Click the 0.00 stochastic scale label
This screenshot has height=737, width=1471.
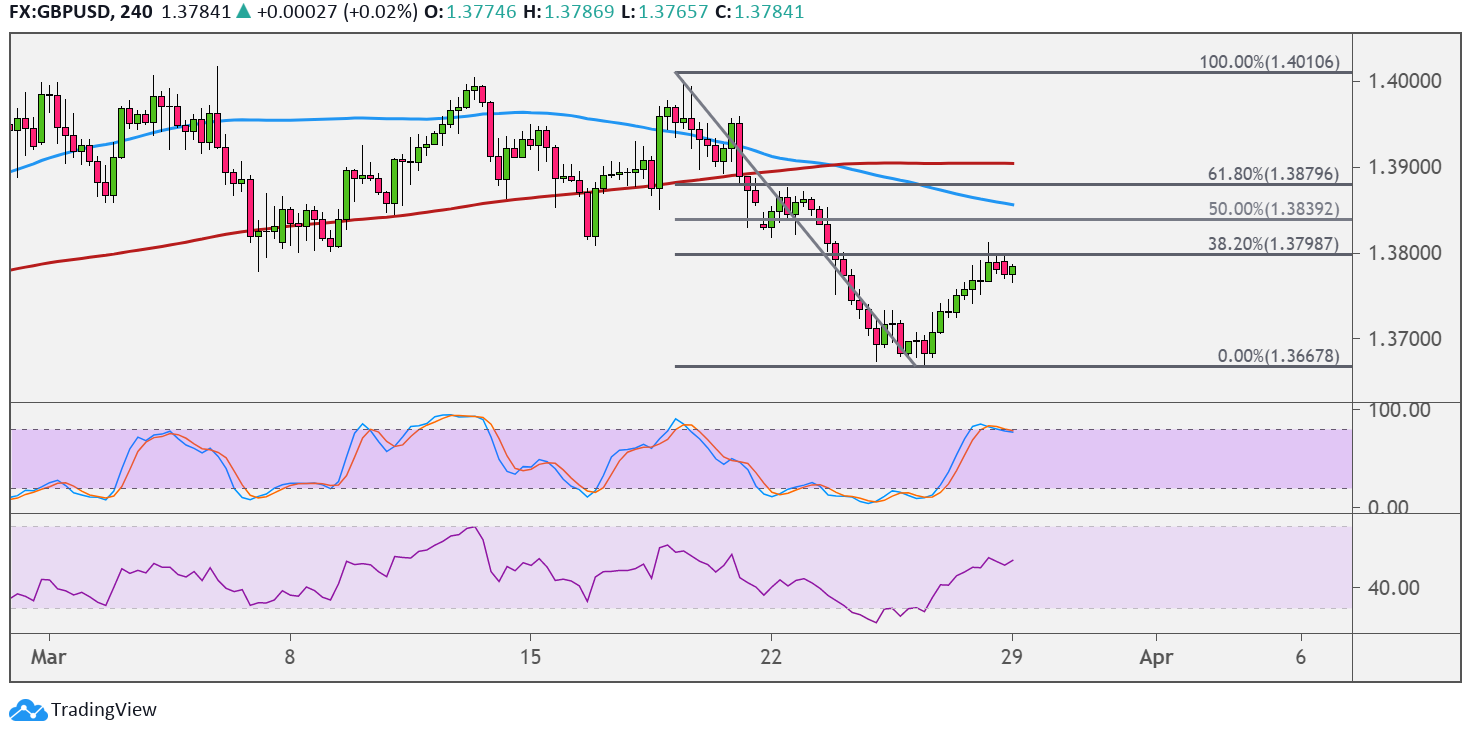1389,507
